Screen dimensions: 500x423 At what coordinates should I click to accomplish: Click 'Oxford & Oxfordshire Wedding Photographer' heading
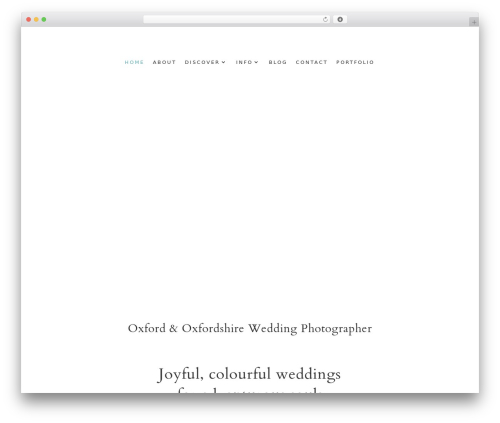coord(250,329)
